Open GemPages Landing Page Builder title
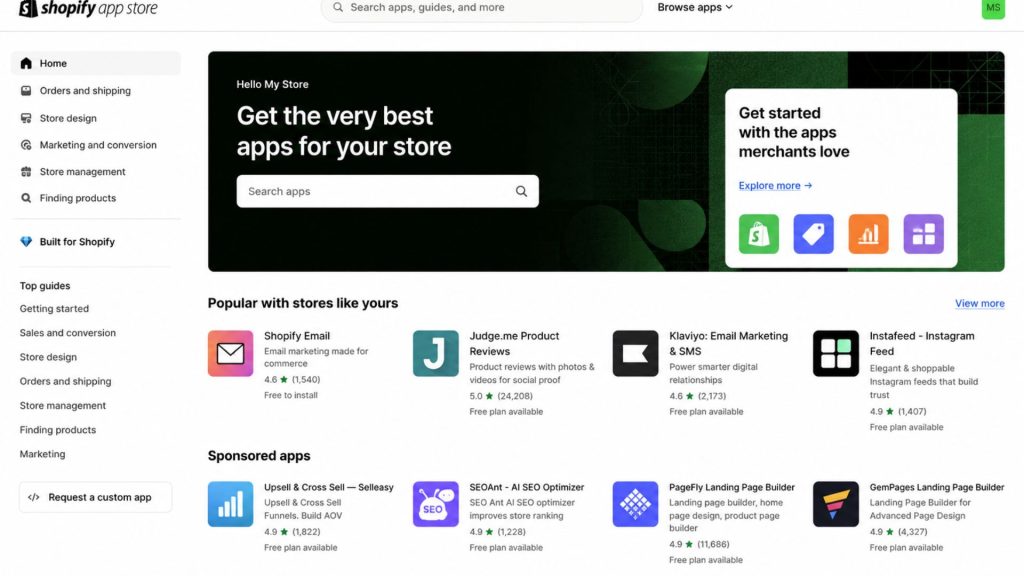This screenshot has height=576, width=1024. point(936,487)
